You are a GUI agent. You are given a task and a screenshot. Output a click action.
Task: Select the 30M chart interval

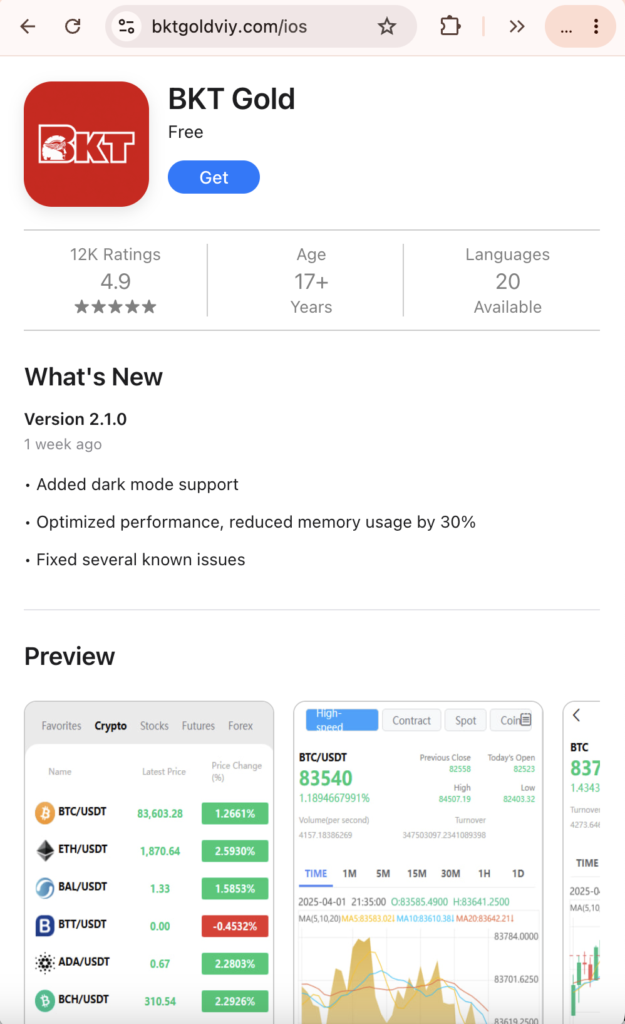coord(451,874)
